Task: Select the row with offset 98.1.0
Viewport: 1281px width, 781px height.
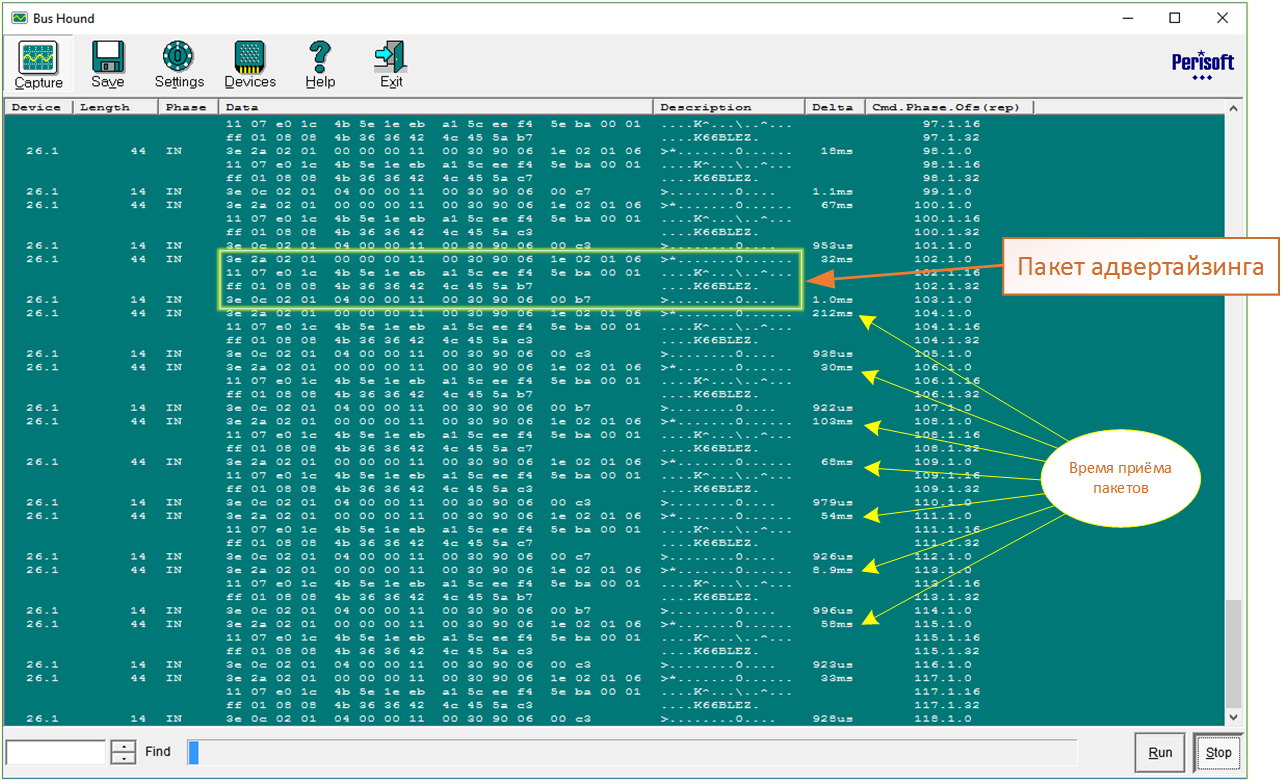Action: 615,151
